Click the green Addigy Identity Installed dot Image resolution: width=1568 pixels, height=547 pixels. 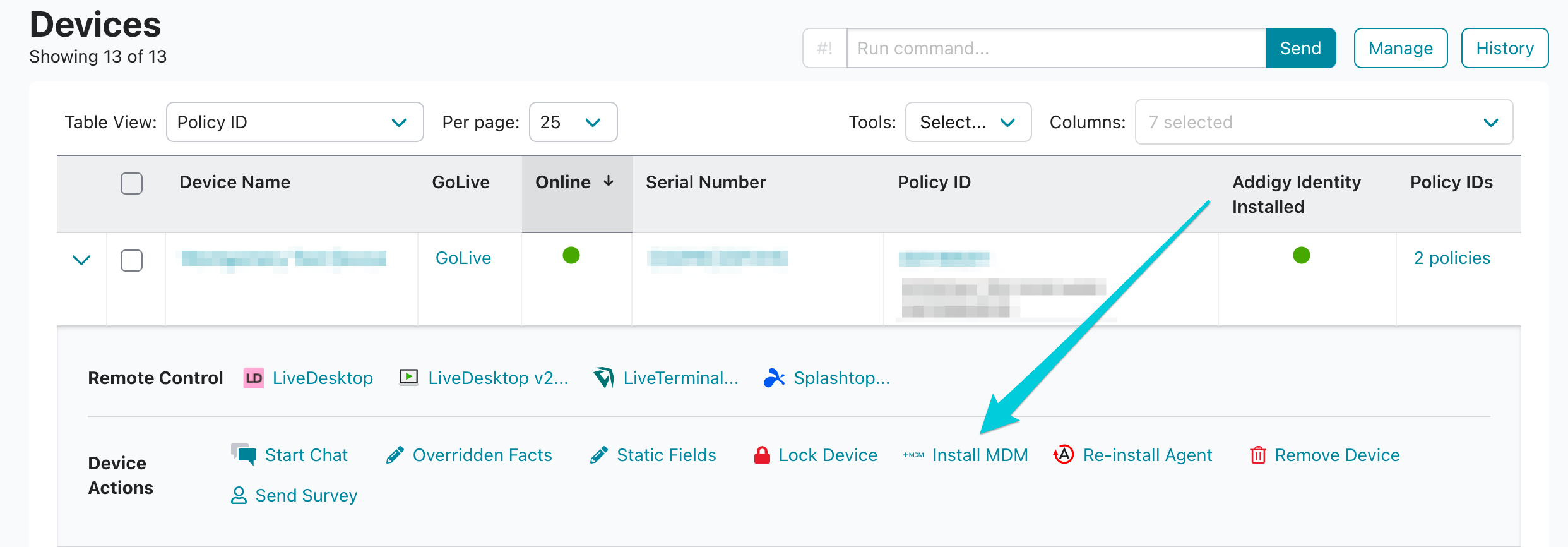[1302, 255]
